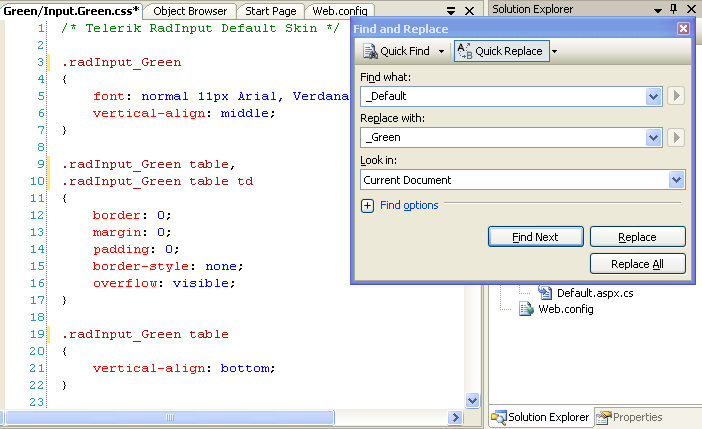Select the Web.config file in Solution Explorer
Image resolution: width=702 pixels, height=429 pixels.
point(565,309)
